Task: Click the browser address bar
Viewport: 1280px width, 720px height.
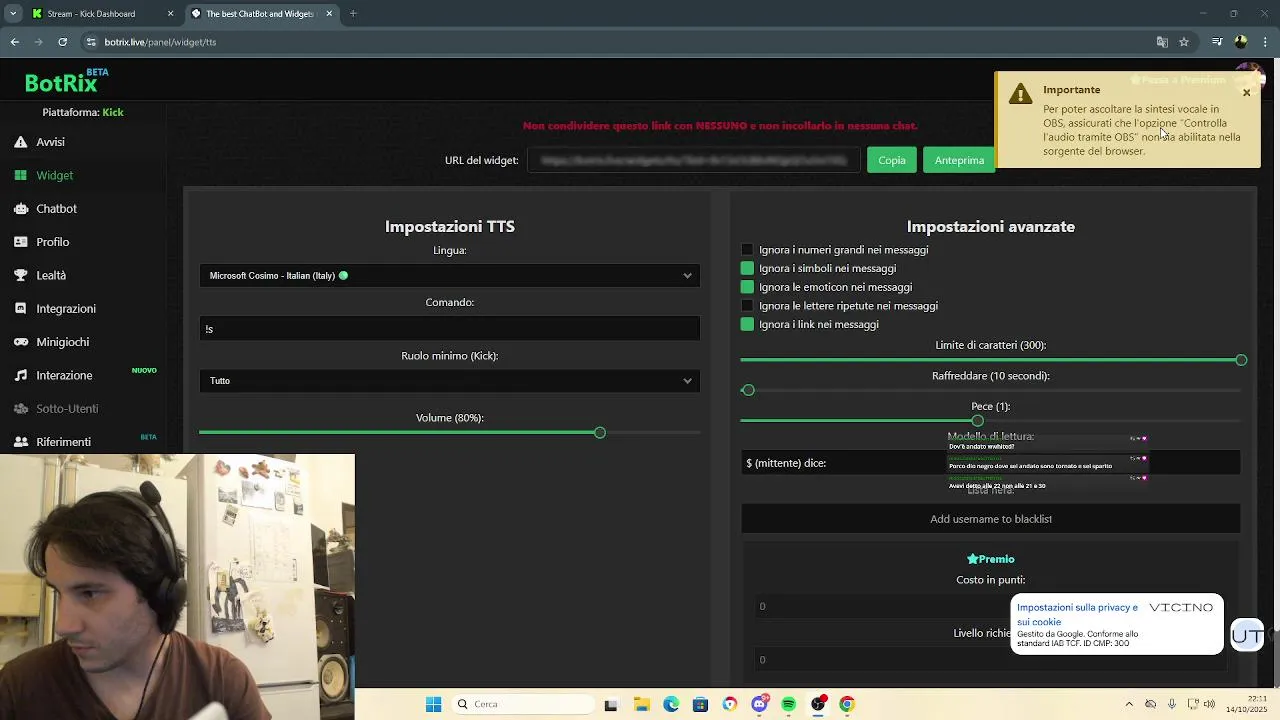Action: pyautogui.click(x=620, y=42)
